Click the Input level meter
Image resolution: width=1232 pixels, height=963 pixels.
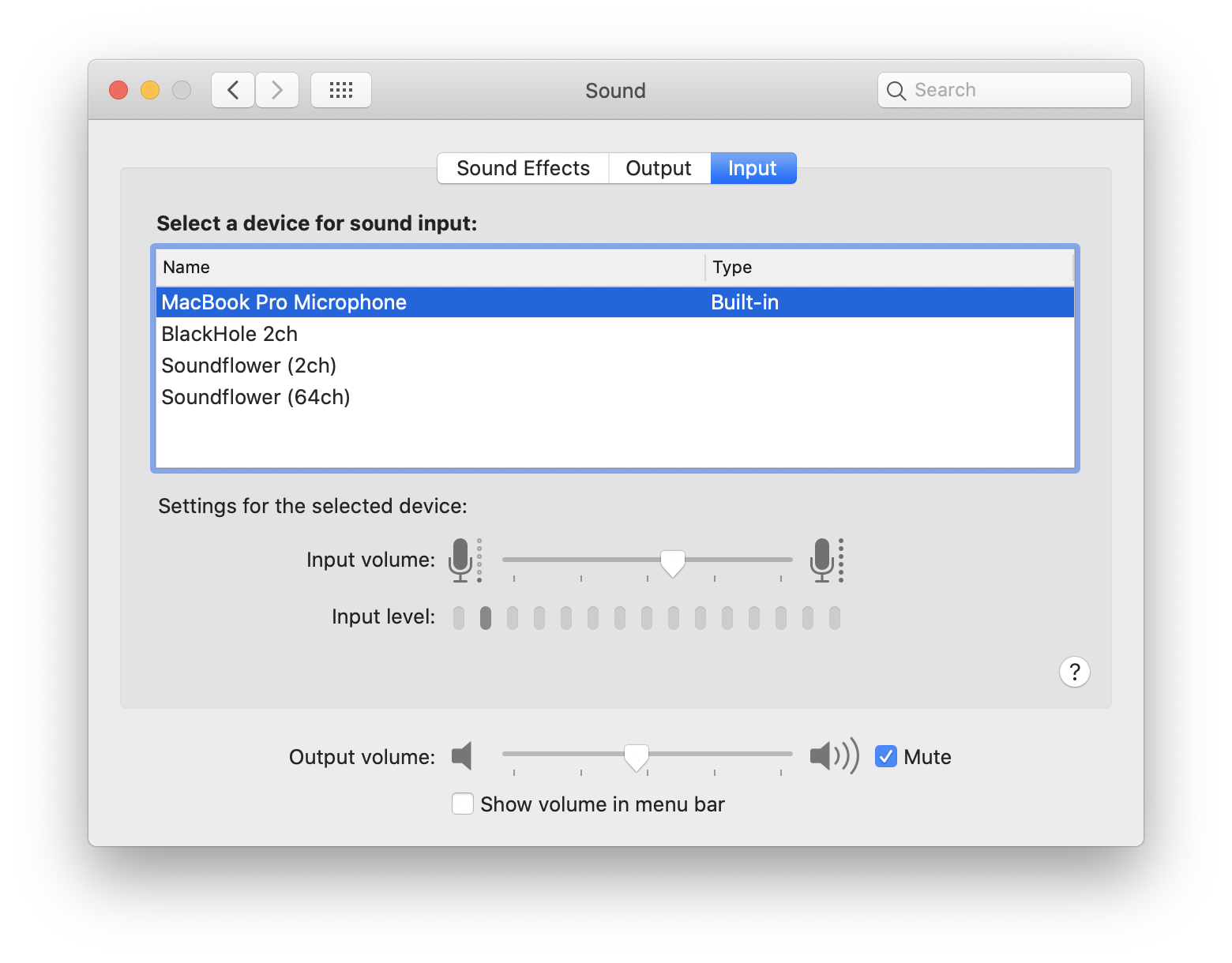click(x=647, y=617)
